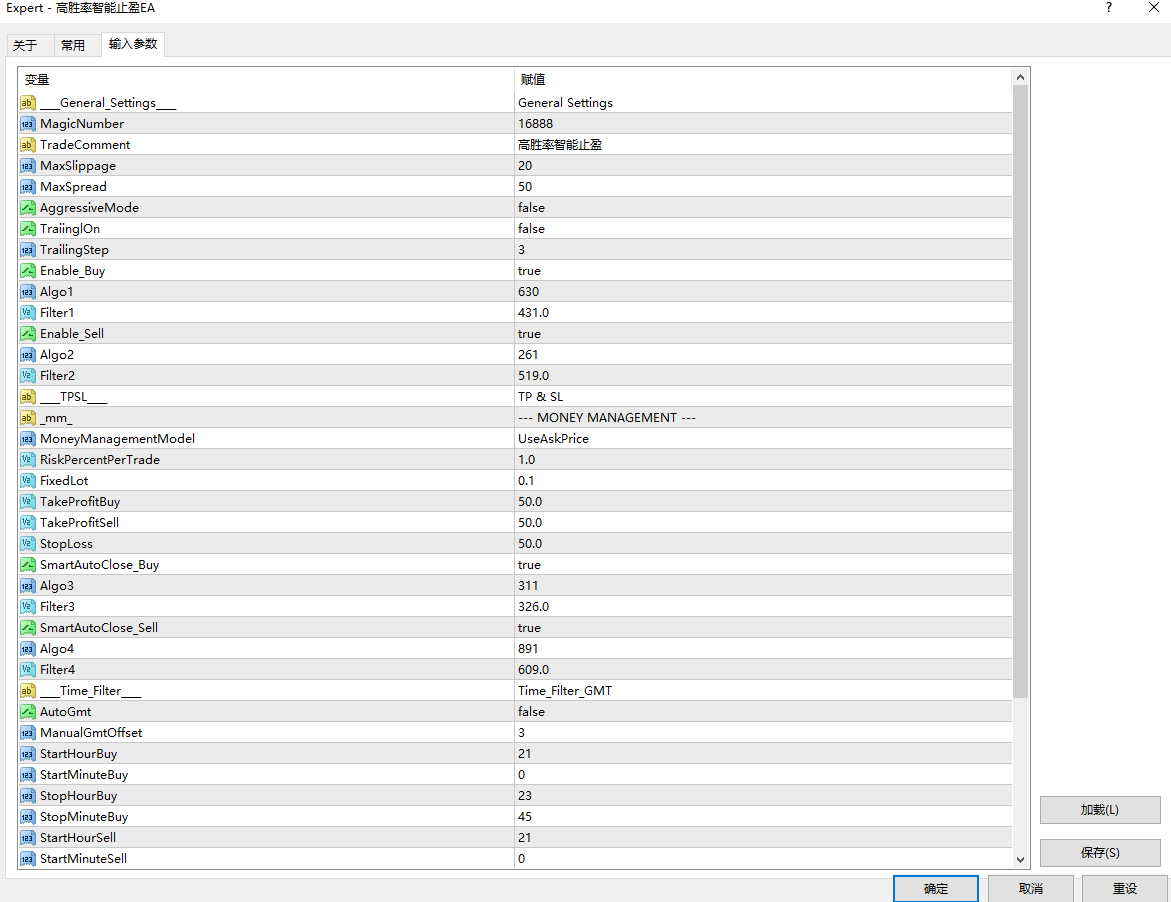Viewport: 1171px width, 902px height.
Task: Click the scroll up arrow of the parameter list
Action: pyautogui.click(x=1020, y=77)
